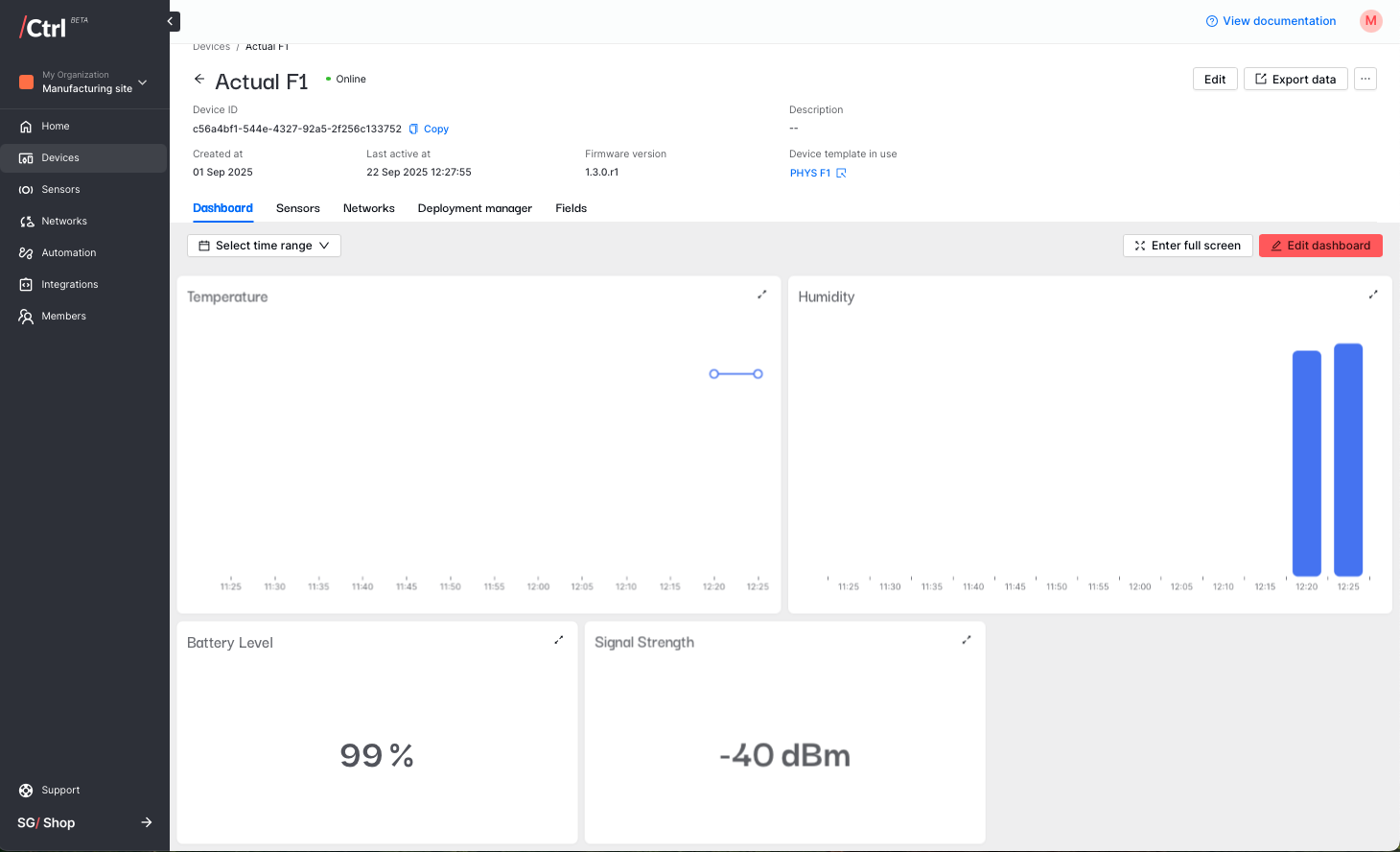Switch to the Deployment manager tab
Image resolution: width=1400 pixels, height=852 pixels.
click(475, 208)
